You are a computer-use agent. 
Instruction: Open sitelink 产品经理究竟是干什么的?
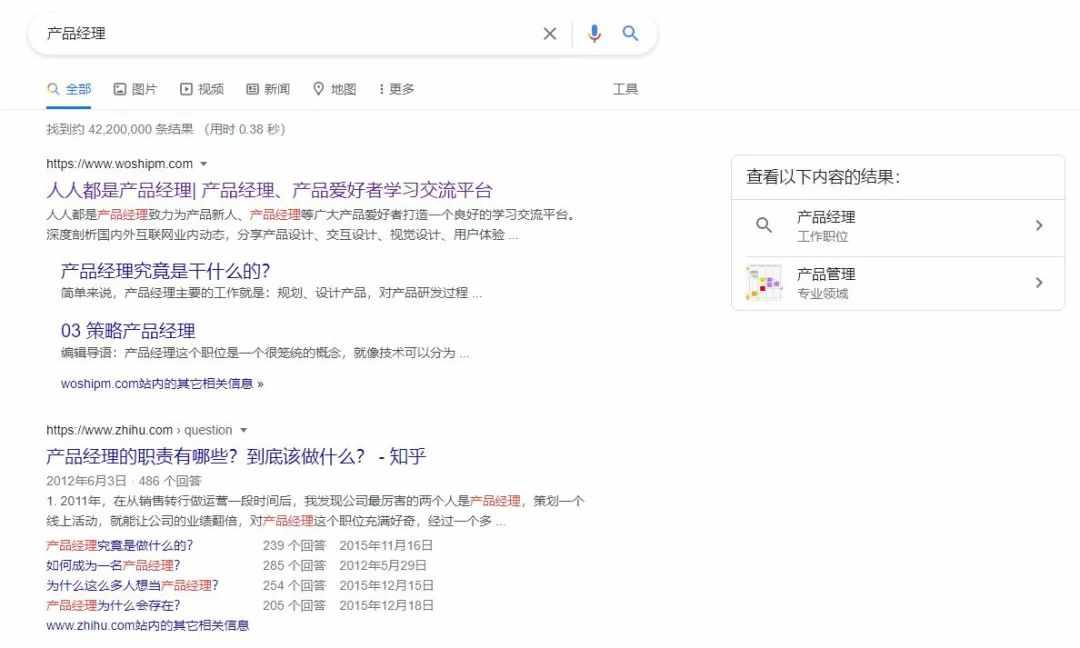[165, 271]
